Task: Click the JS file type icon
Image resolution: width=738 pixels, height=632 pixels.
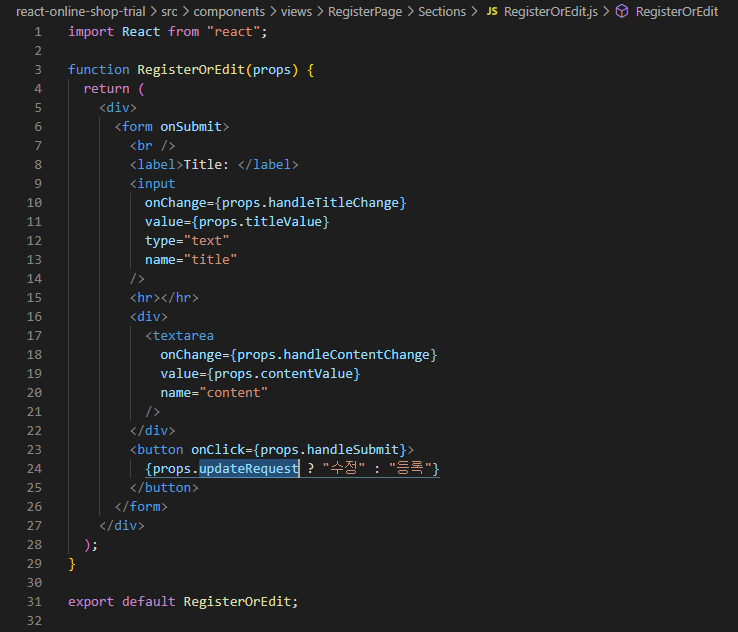Action: click(x=492, y=11)
